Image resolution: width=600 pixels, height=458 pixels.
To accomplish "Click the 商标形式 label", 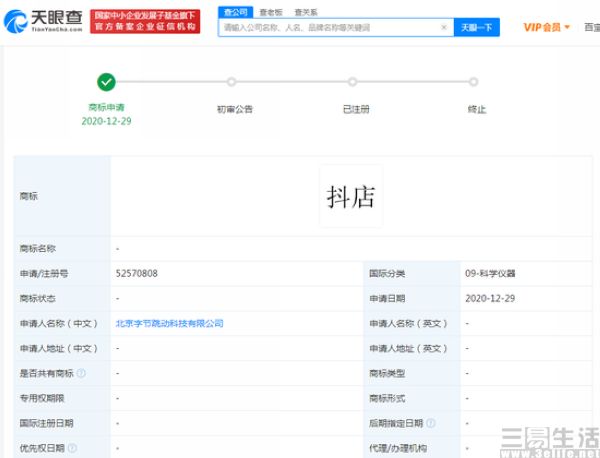I will tap(387, 398).
